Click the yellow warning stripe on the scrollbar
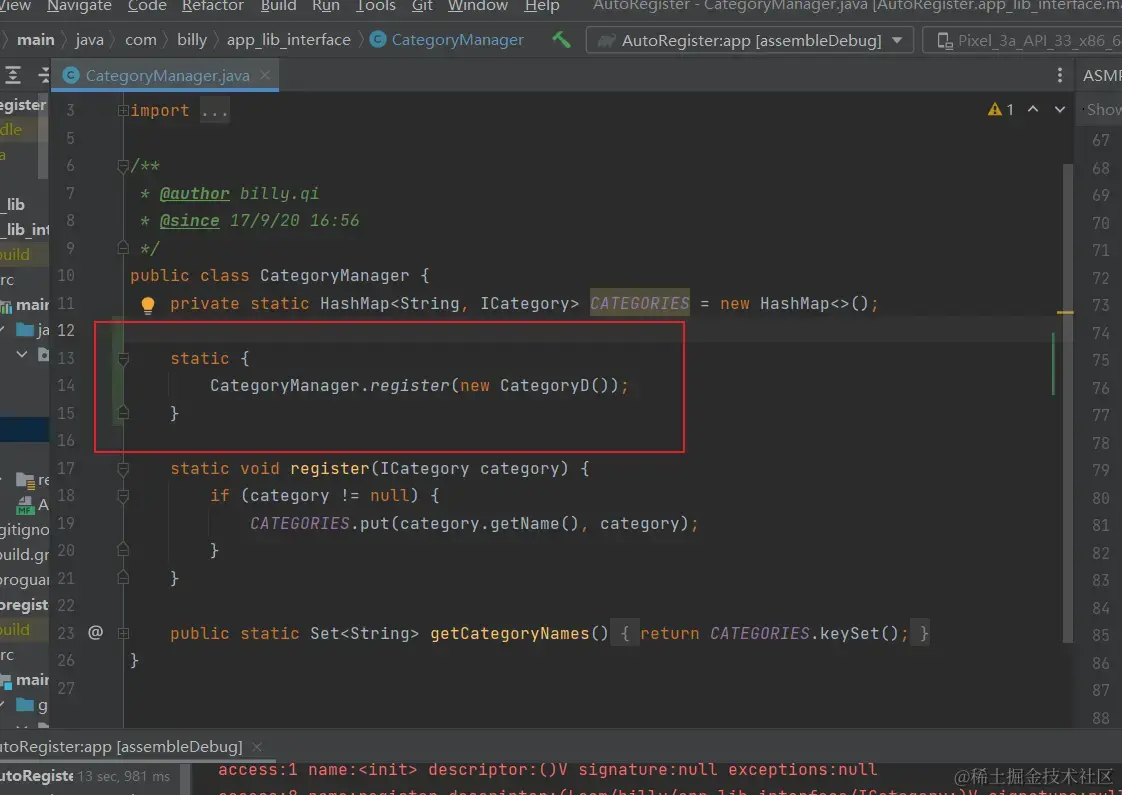This screenshot has width=1122, height=795. click(1065, 313)
